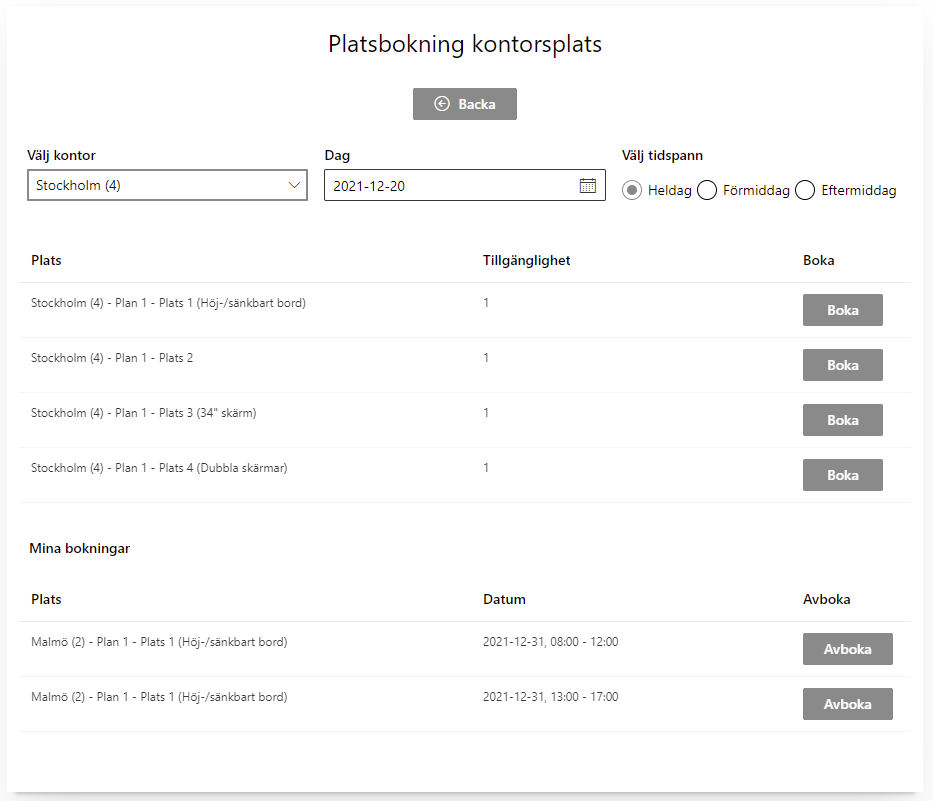Click the Tillgänglighet column header
Screen dimensions: 933x801
pyautogui.click(x=527, y=261)
